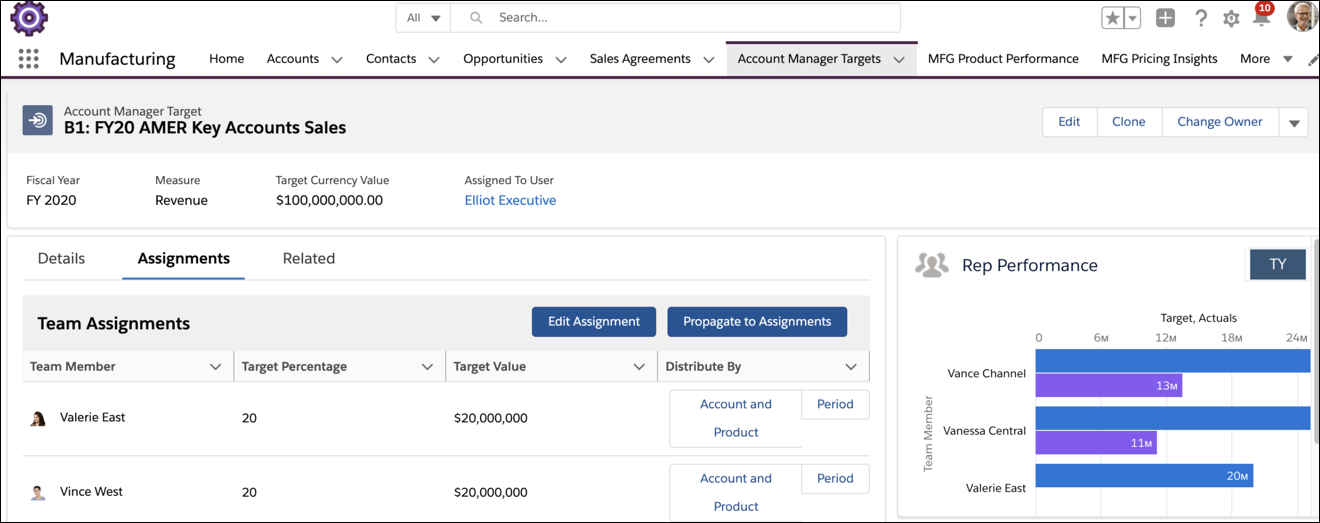This screenshot has height=523, width=1320.
Task: Open the Team Member column menu
Action: (215, 367)
